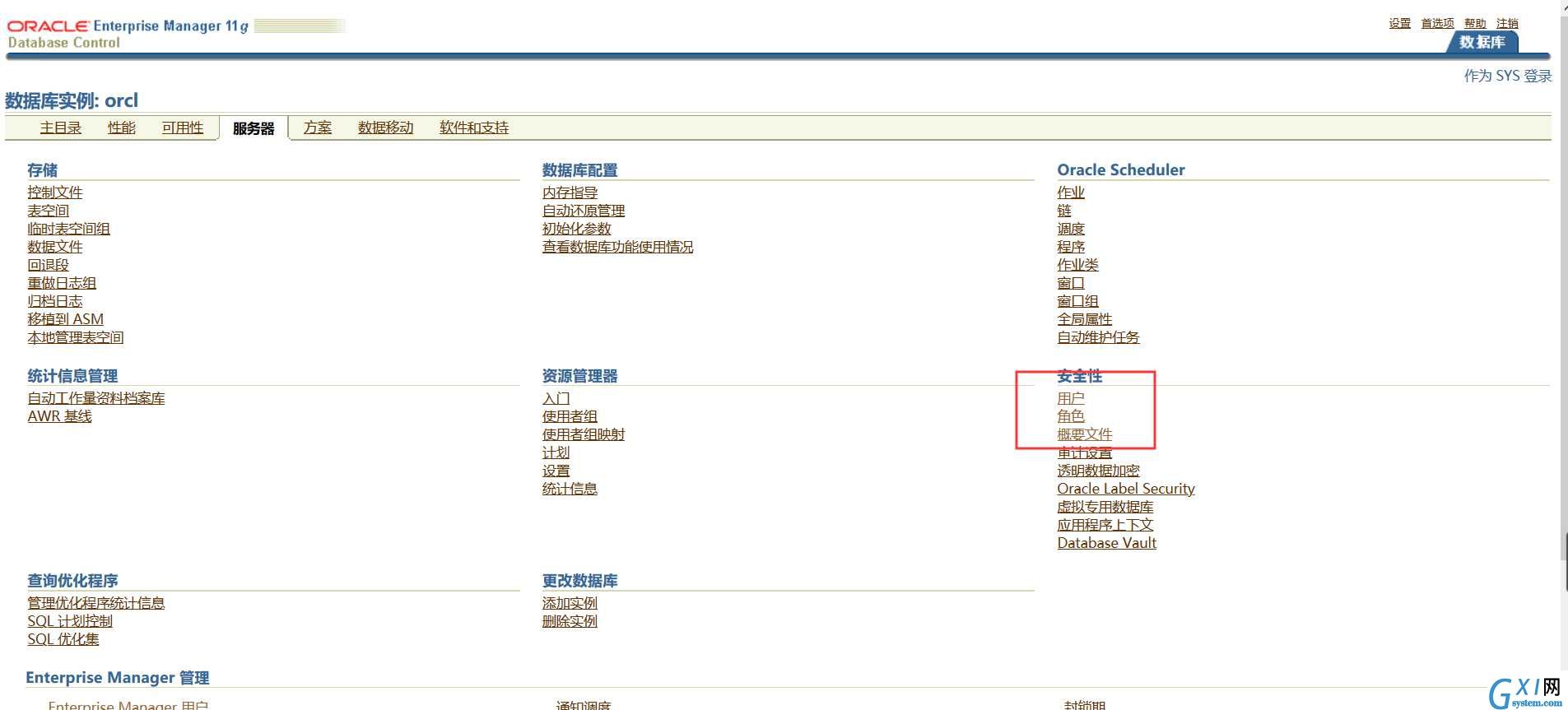This screenshot has height=710, width=1568.
Task: Open the 自动工作量资料档案库 link
Action: click(x=96, y=397)
